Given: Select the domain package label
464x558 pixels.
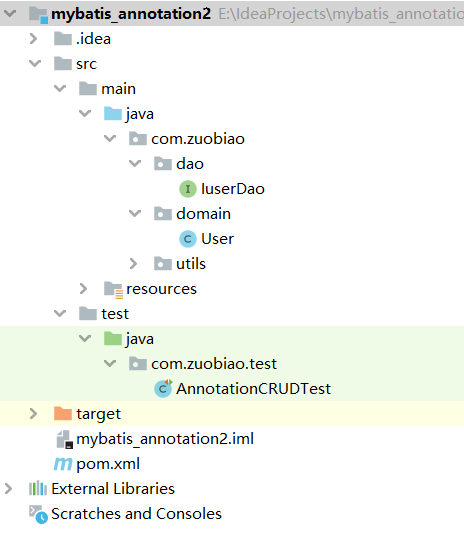Looking at the screenshot, I should (x=204, y=214).
